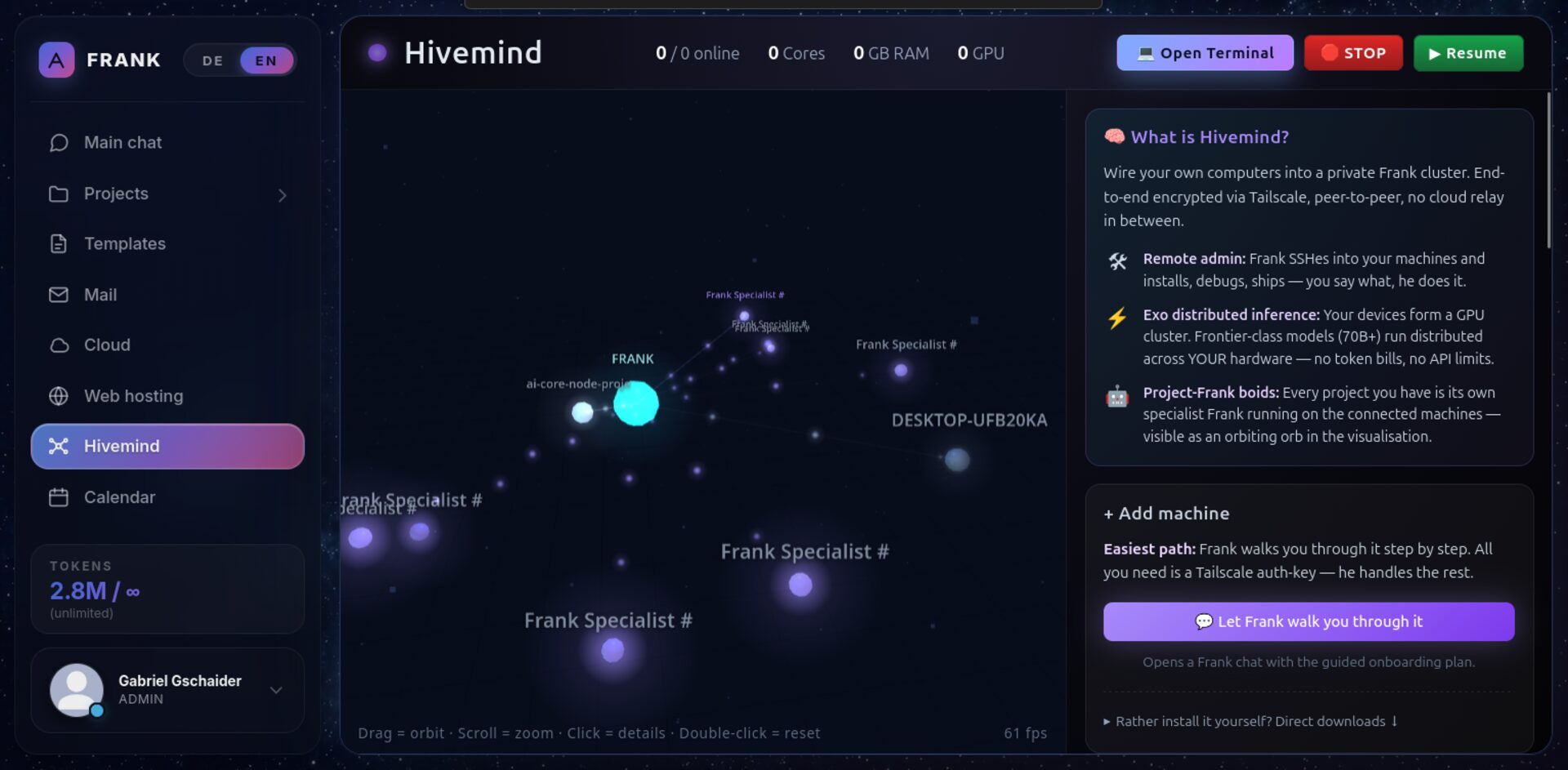Image resolution: width=1568 pixels, height=770 pixels.
Task: Click the 0 Cores stat
Action: [x=796, y=53]
